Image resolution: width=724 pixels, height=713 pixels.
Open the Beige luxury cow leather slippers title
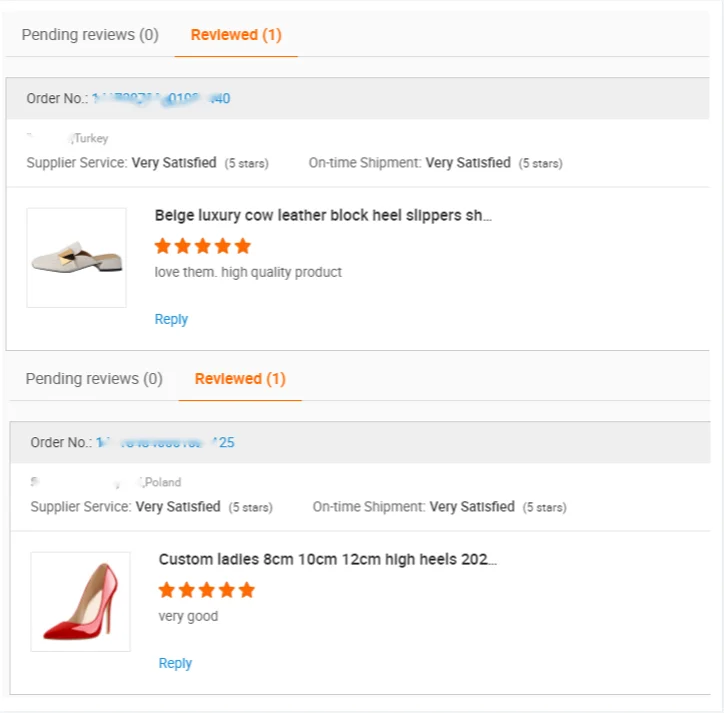[x=323, y=215]
